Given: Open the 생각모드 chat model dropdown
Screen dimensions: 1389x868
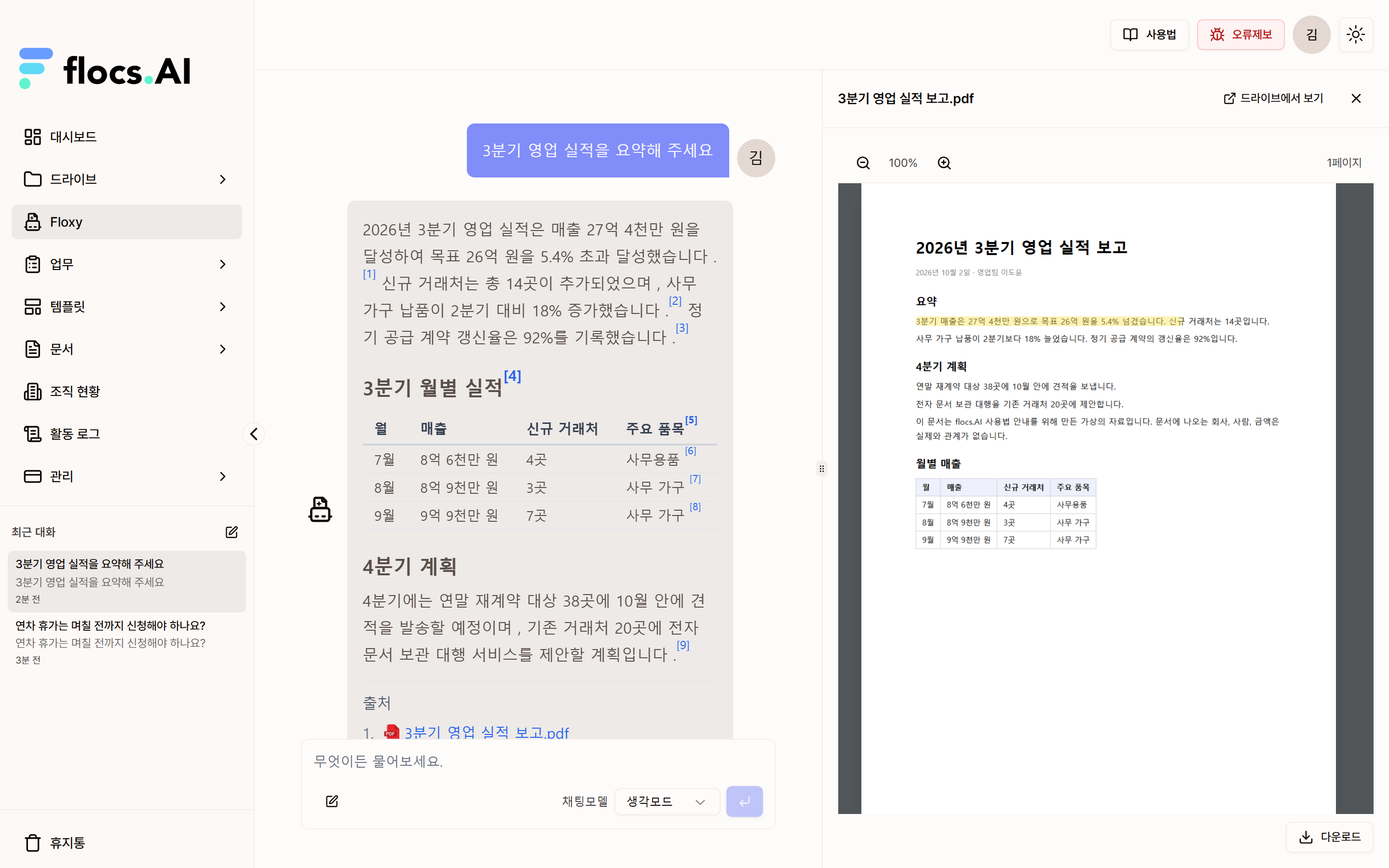Looking at the screenshot, I should [x=667, y=801].
